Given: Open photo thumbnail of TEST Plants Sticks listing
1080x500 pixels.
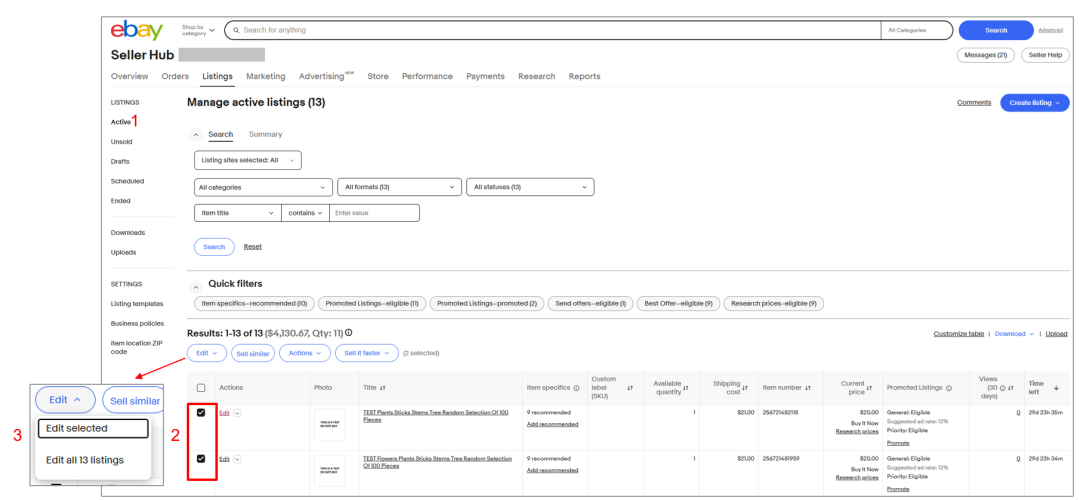Looking at the screenshot, I should click(x=330, y=424).
